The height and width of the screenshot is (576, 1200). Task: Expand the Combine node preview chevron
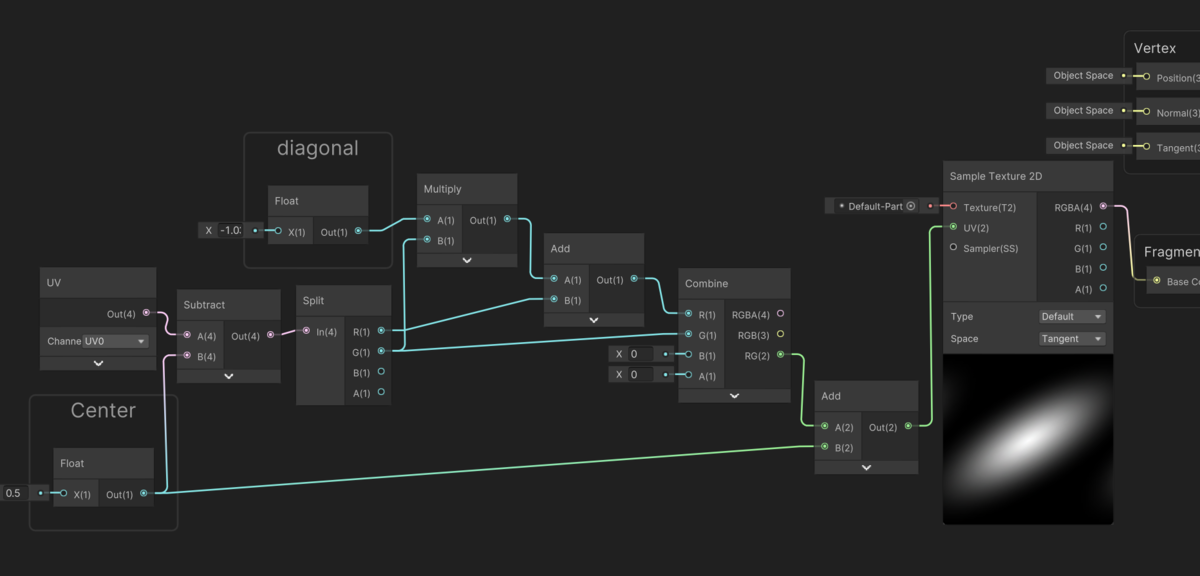734,396
